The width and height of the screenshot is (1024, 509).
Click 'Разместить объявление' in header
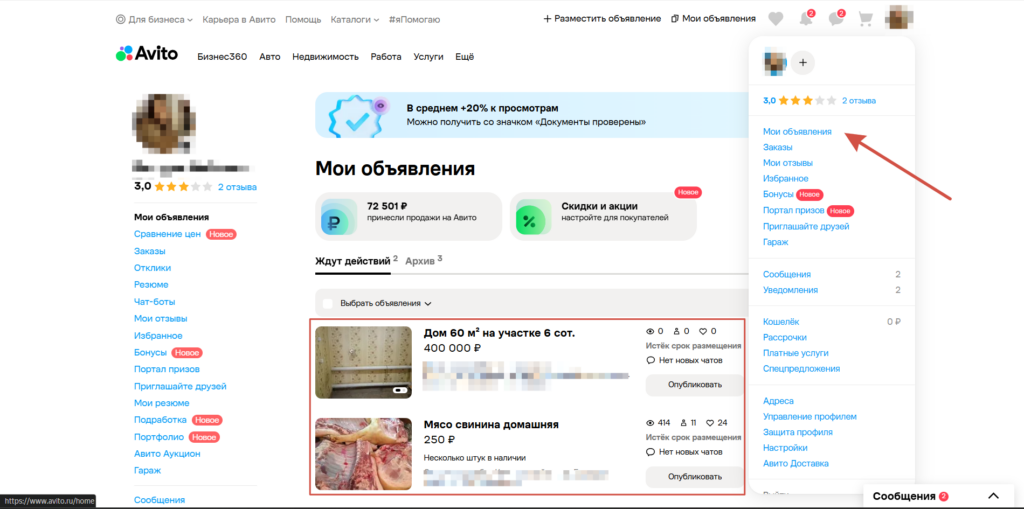[x=602, y=19]
